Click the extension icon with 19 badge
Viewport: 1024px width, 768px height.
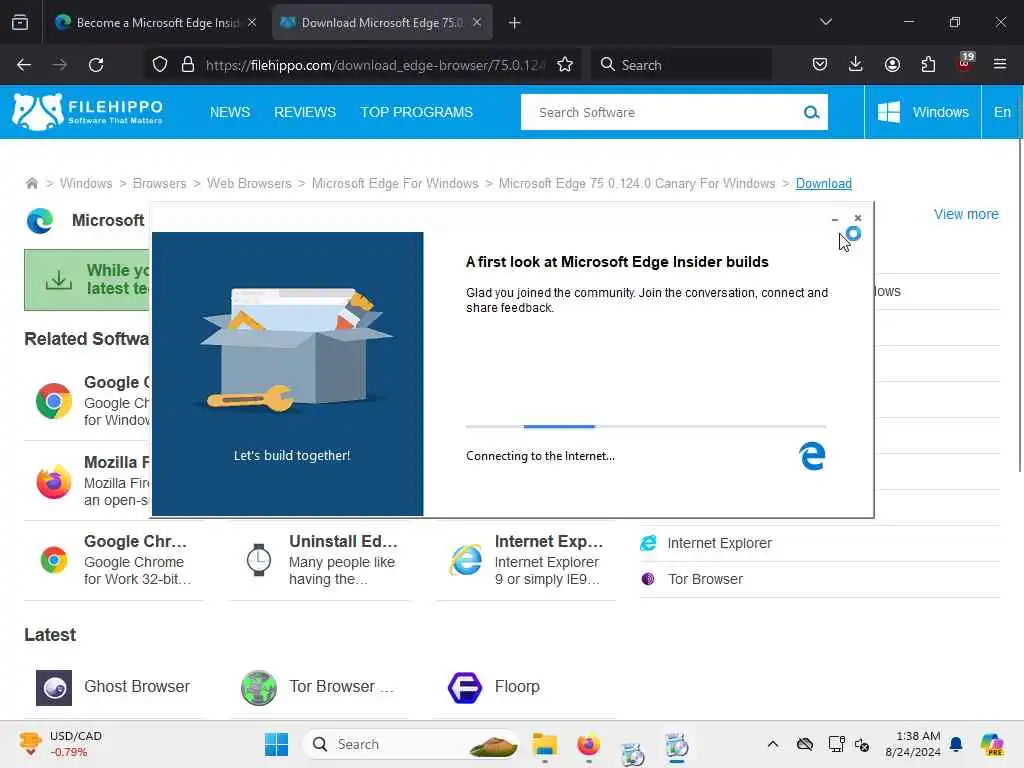[965, 62]
